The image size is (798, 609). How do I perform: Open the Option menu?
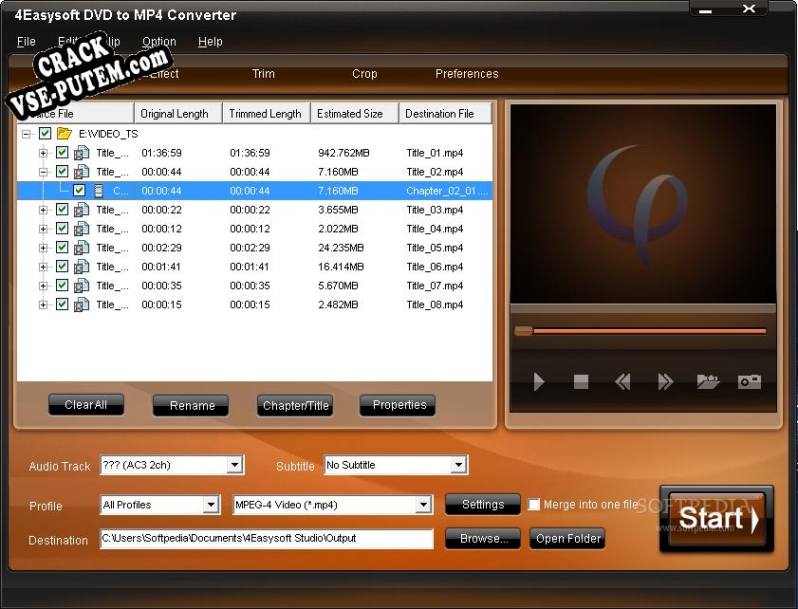point(159,42)
